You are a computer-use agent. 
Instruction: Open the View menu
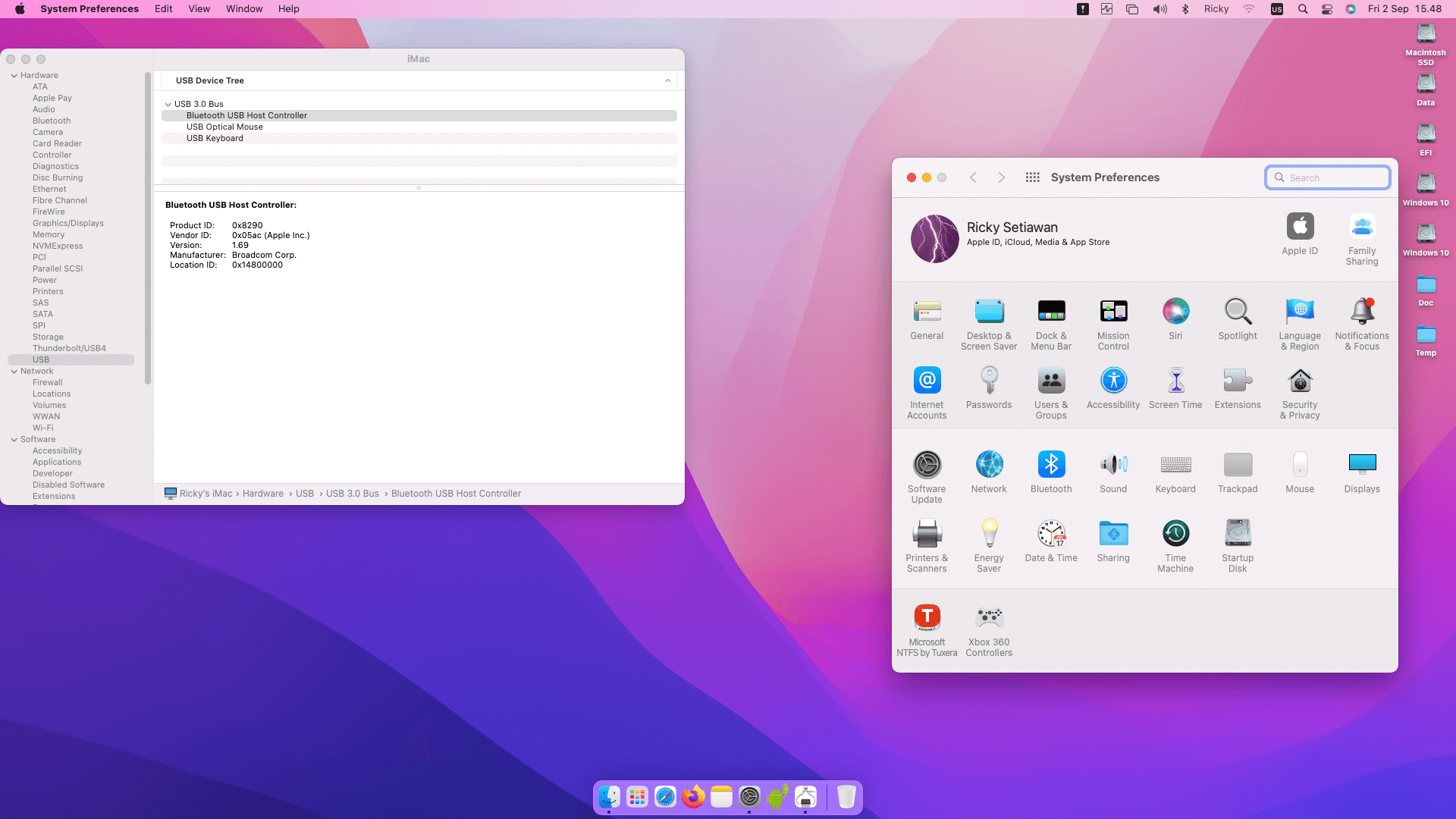(199, 9)
